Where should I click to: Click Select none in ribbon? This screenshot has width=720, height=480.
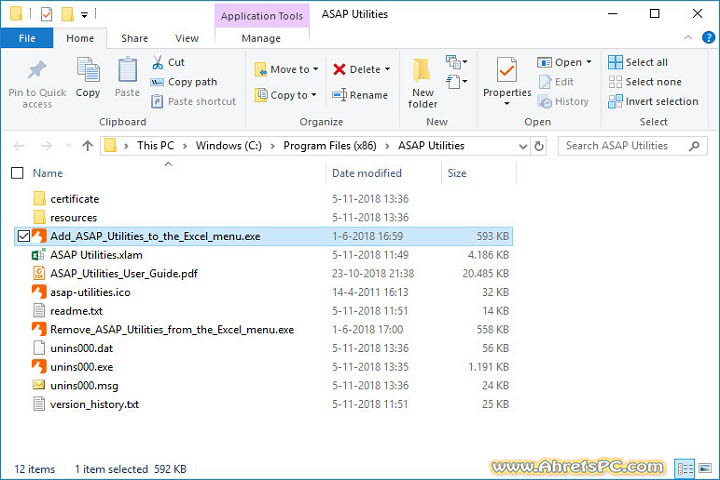645,82
